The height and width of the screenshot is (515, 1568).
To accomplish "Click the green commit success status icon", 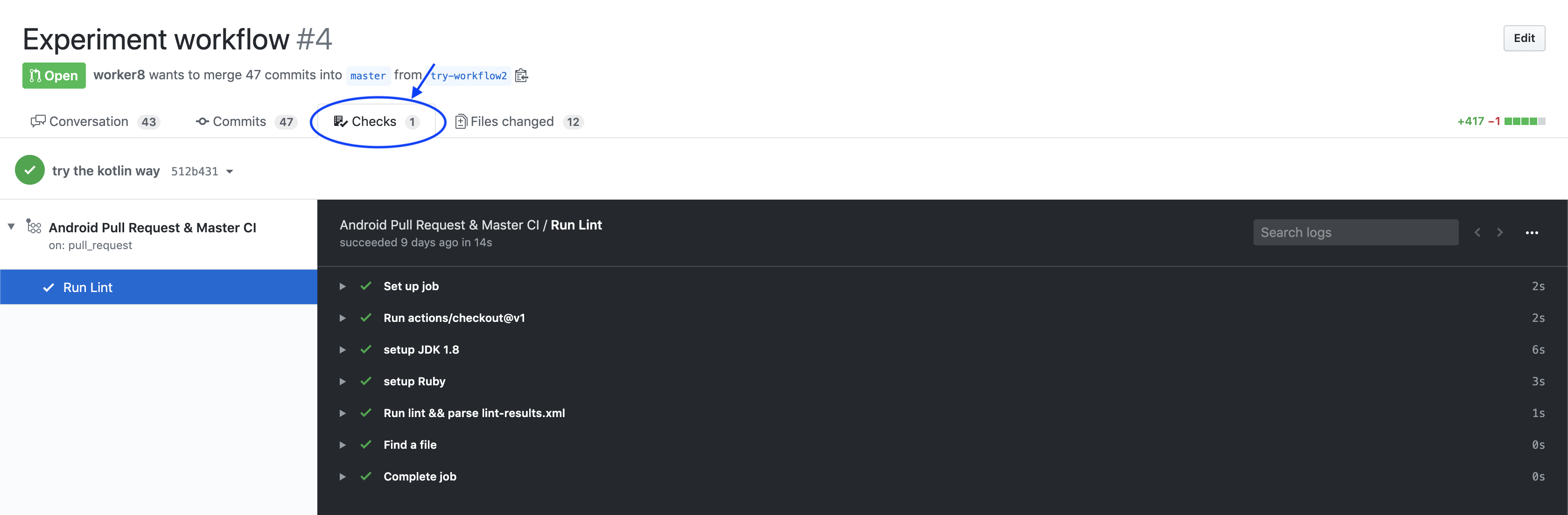I will [x=30, y=170].
